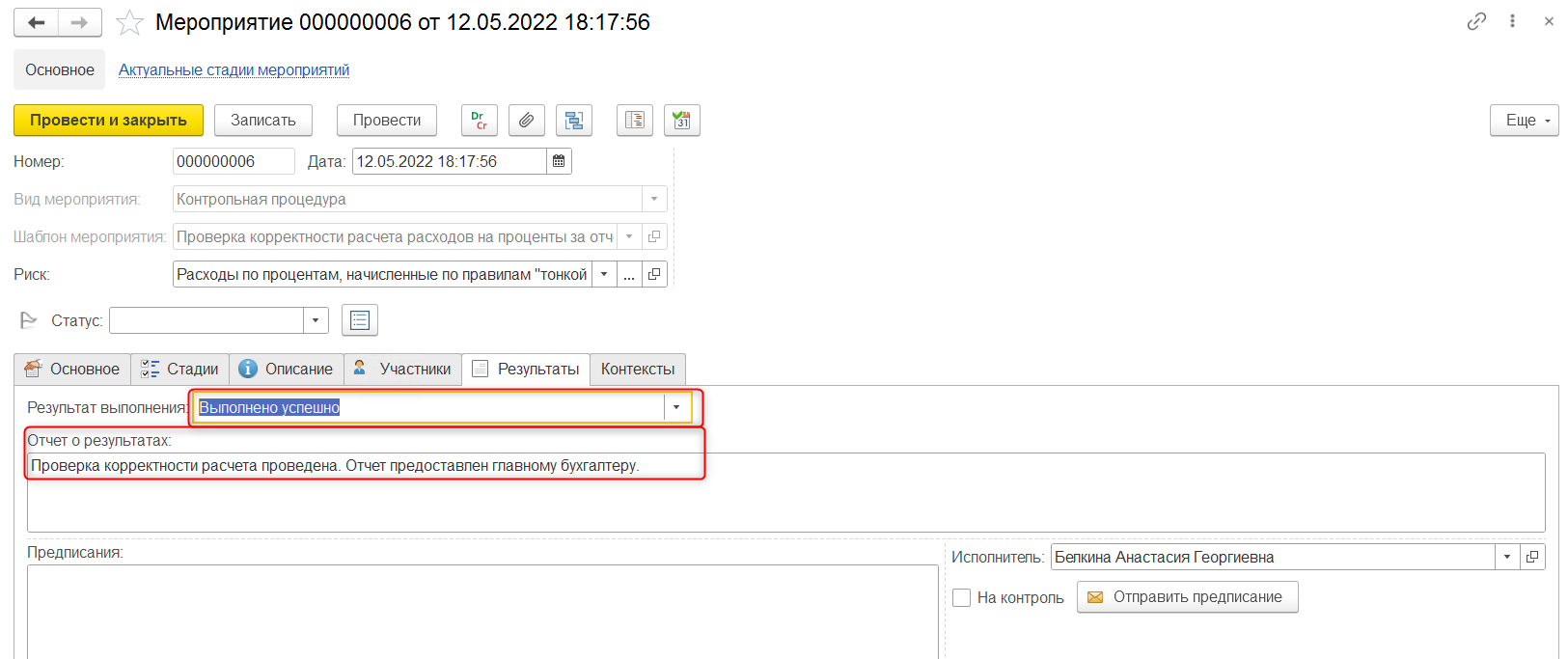Open the document structure hierarchy icon
This screenshot has height=659, width=1568.
(574, 121)
